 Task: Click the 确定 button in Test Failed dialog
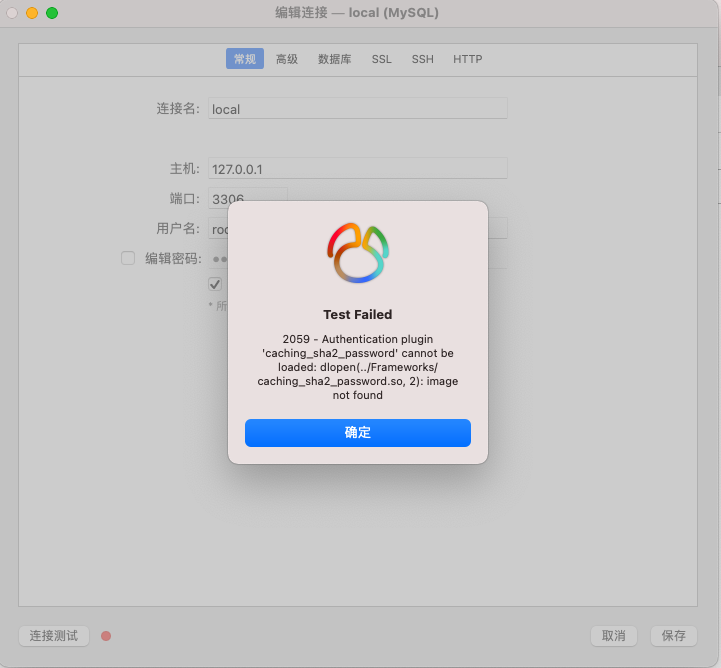[x=358, y=433]
